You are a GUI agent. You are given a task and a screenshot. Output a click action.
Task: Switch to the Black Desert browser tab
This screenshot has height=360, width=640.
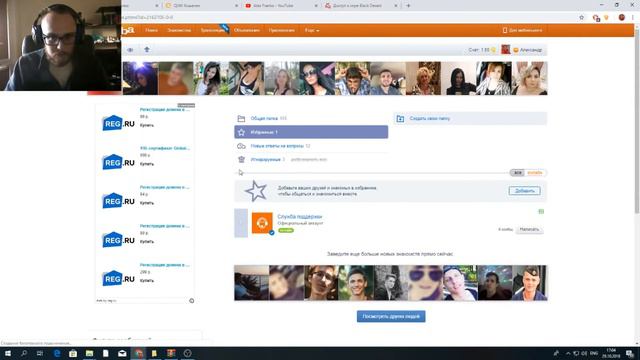[360, 6]
